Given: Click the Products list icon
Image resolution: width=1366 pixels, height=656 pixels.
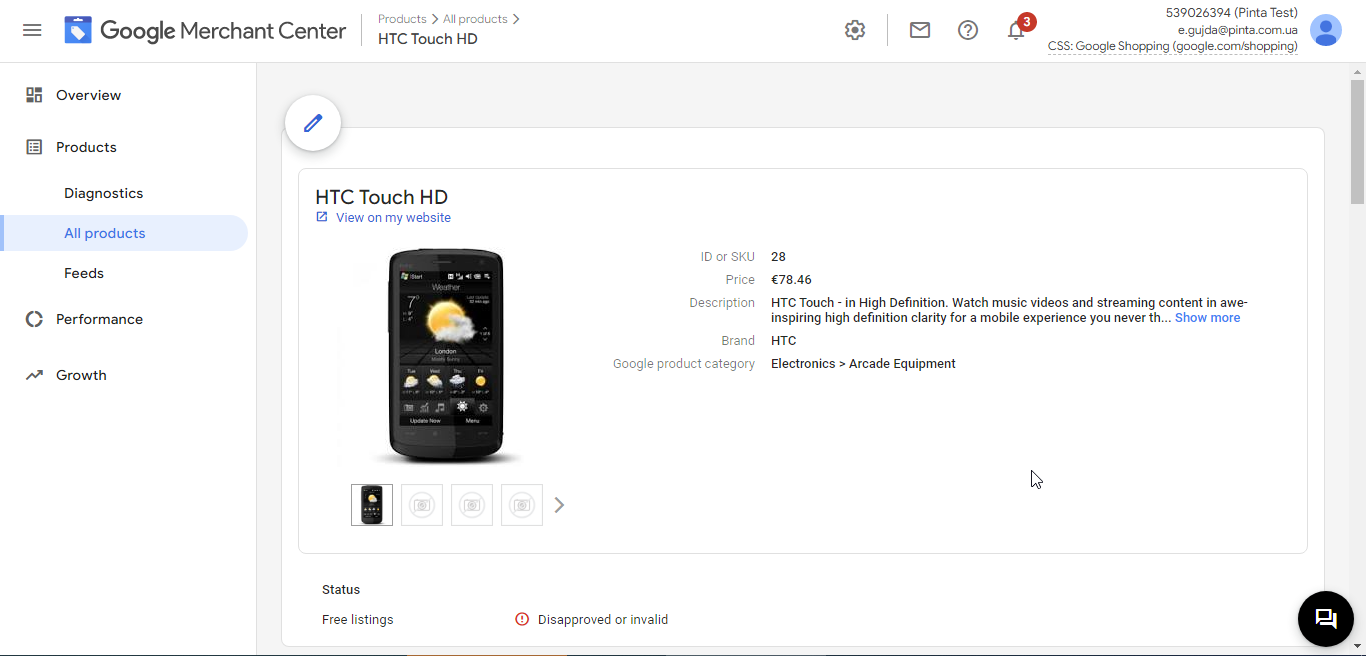Looking at the screenshot, I should coord(34,147).
